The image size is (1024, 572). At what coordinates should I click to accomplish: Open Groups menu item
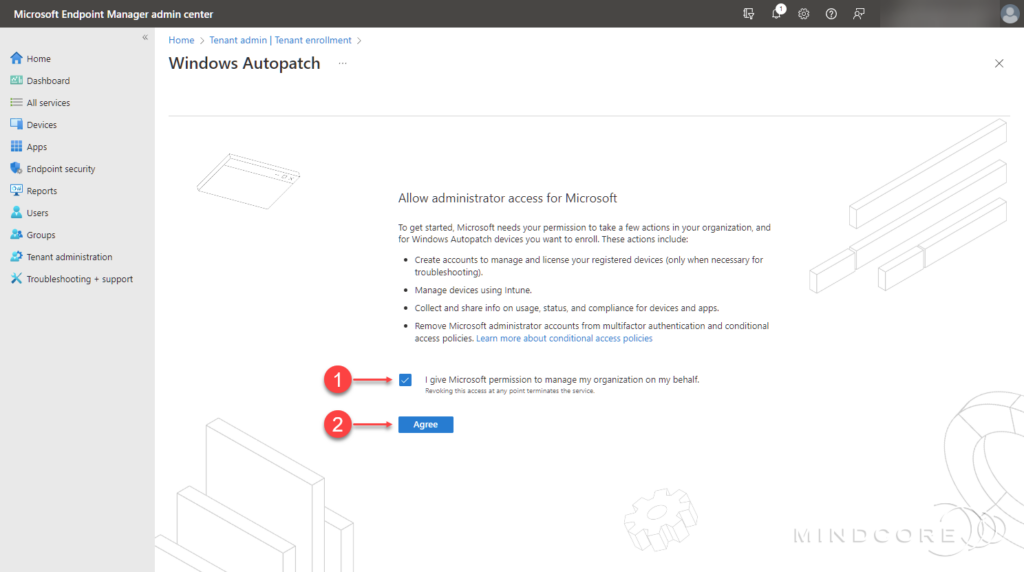tap(40, 235)
